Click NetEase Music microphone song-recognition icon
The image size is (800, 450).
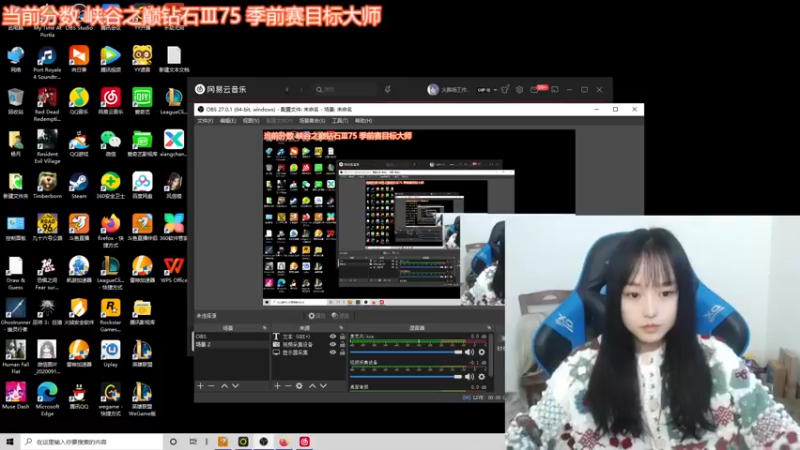pyautogui.click(x=388, y=89)
